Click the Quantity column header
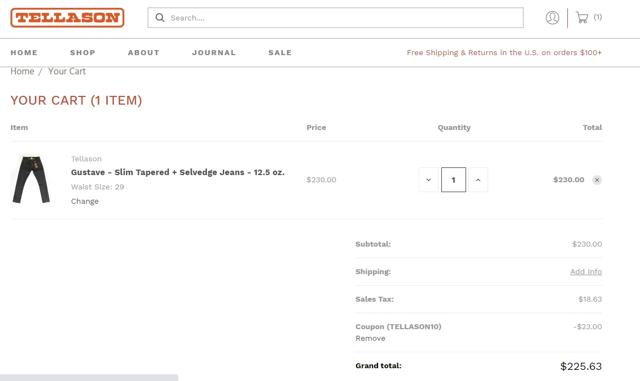The width and height of the screenshot is (640, 381). [454, 127]
